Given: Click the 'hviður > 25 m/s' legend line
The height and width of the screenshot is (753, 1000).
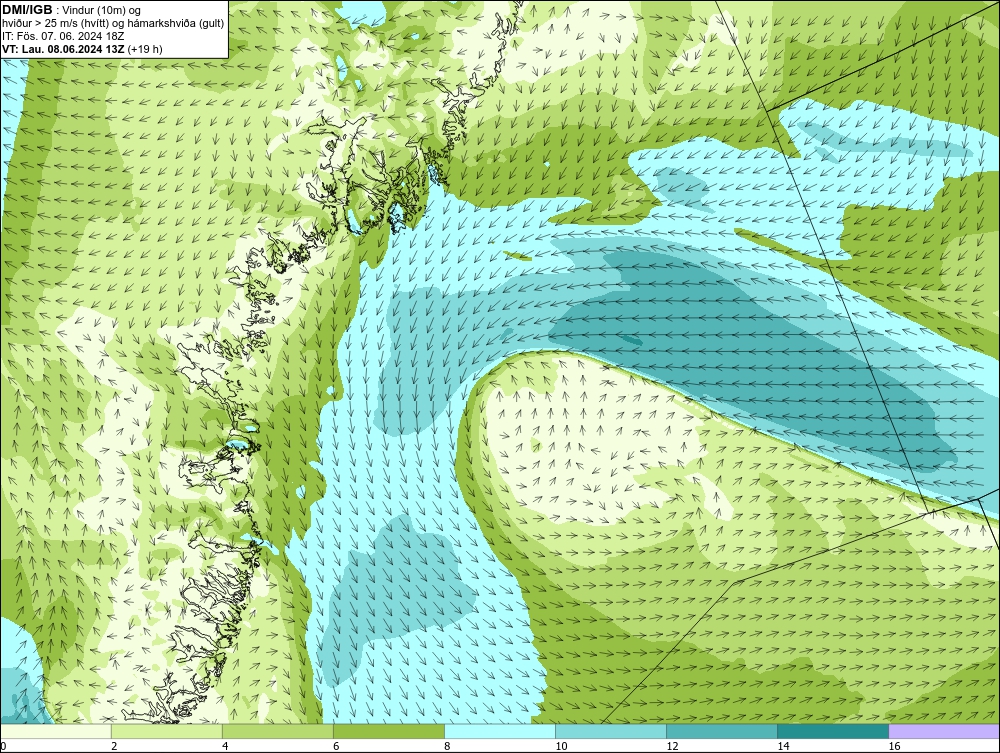Looking at the screenshot, I should point(113,23).
